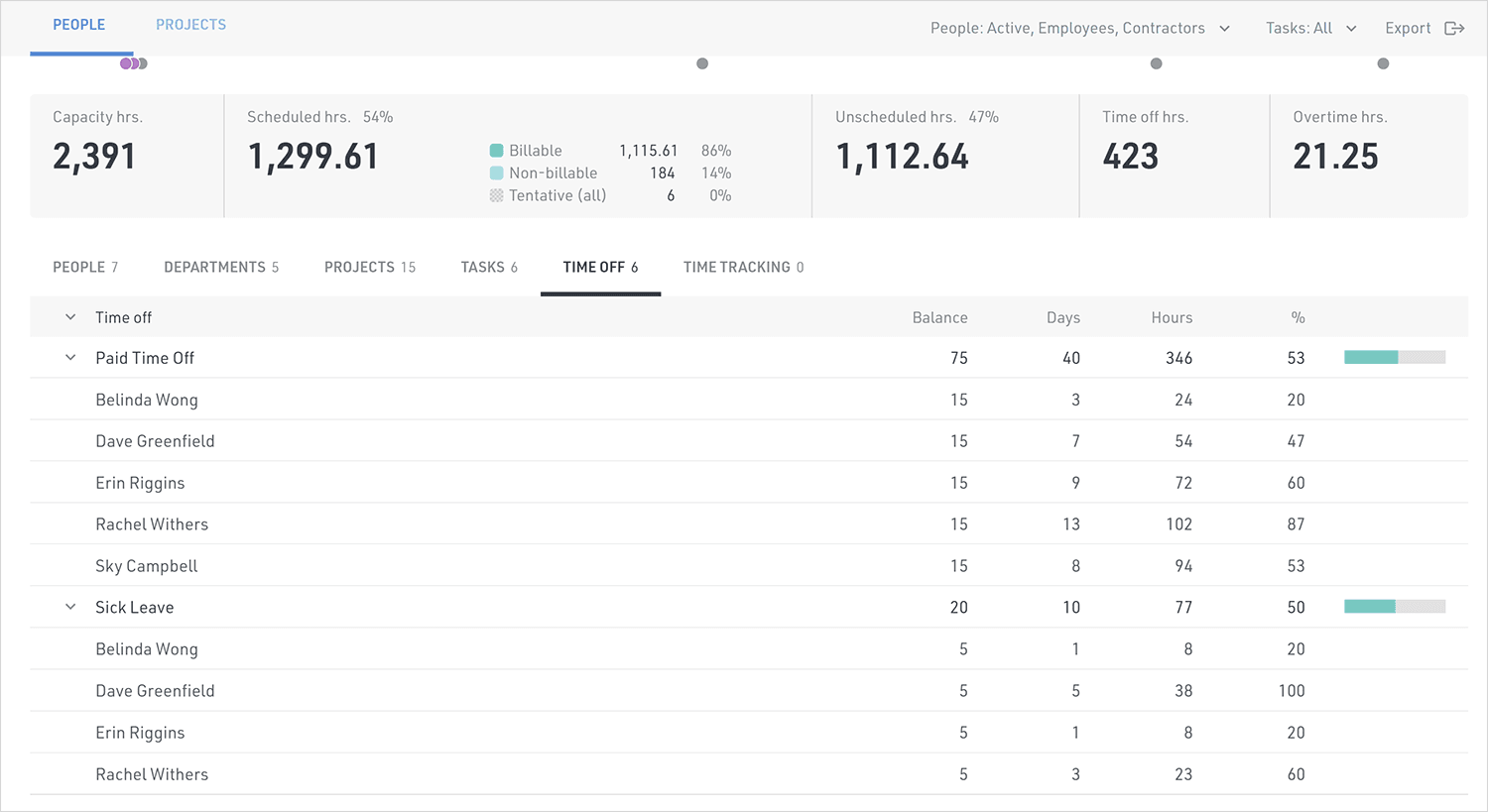Click the Paid Time Off progress bar
This screenshot has height=812, width=1488.
point(1394,357)
